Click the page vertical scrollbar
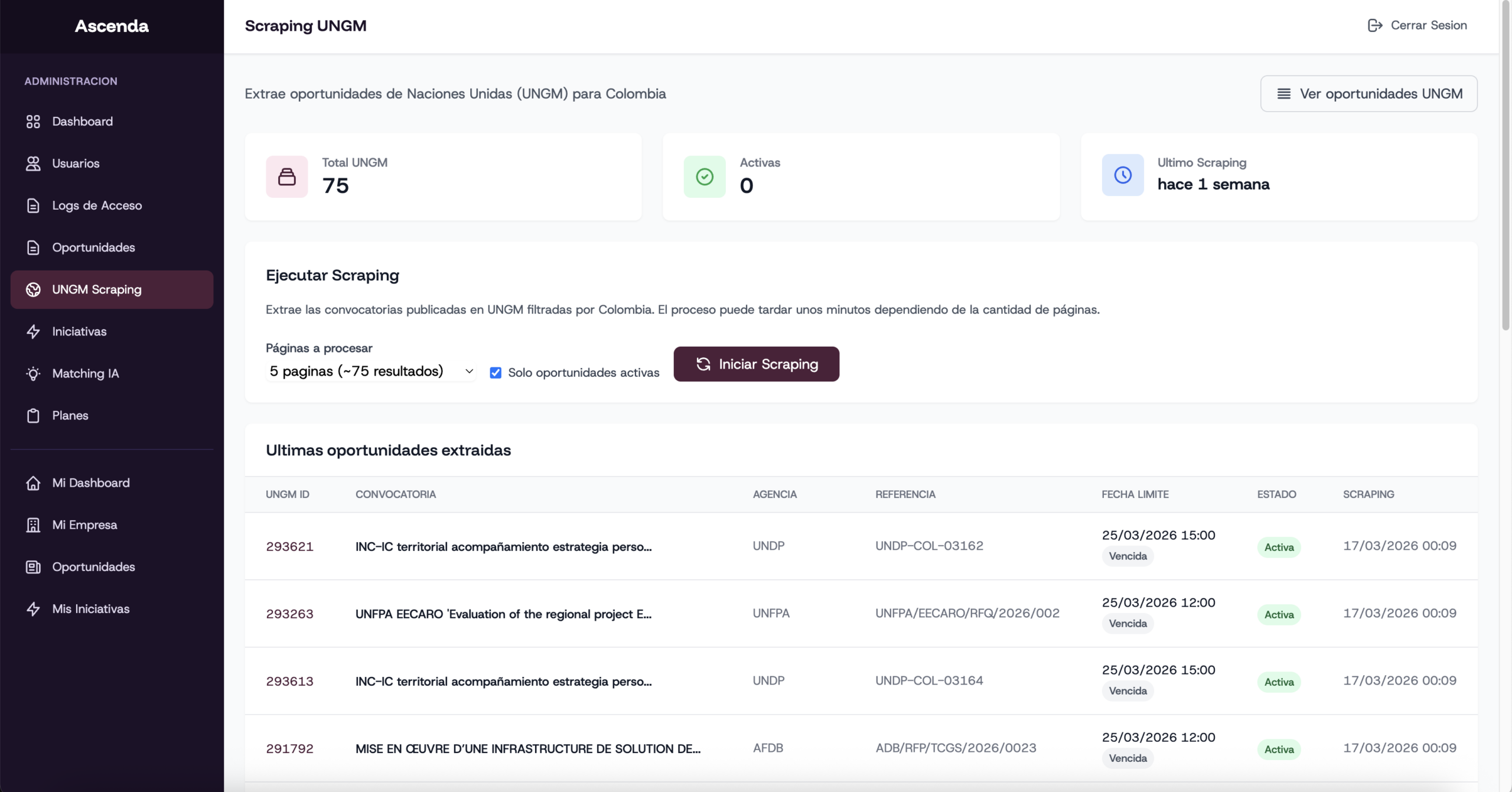The image size is (1512, 792). [x=1506, y=165]
